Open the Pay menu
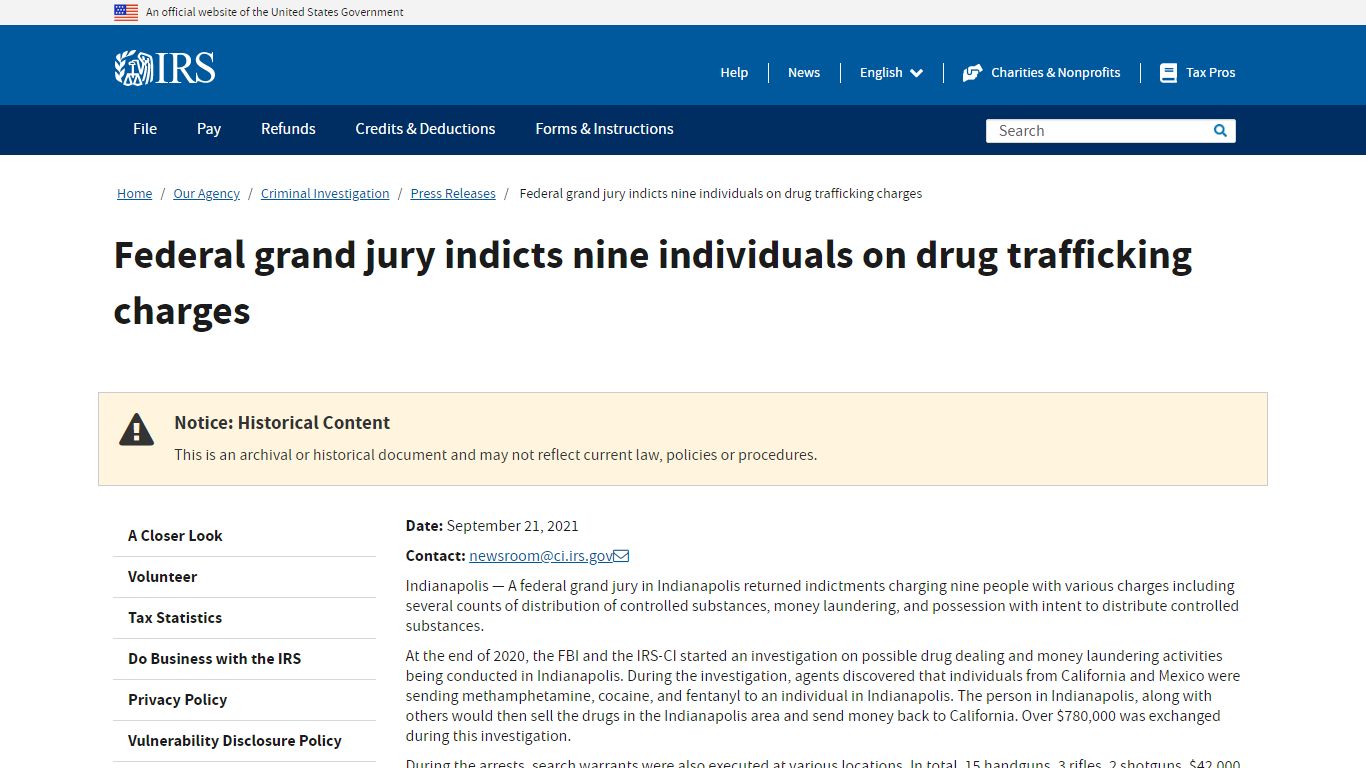The height and width of the screenshot is (768, 1366). click(209, 129)
